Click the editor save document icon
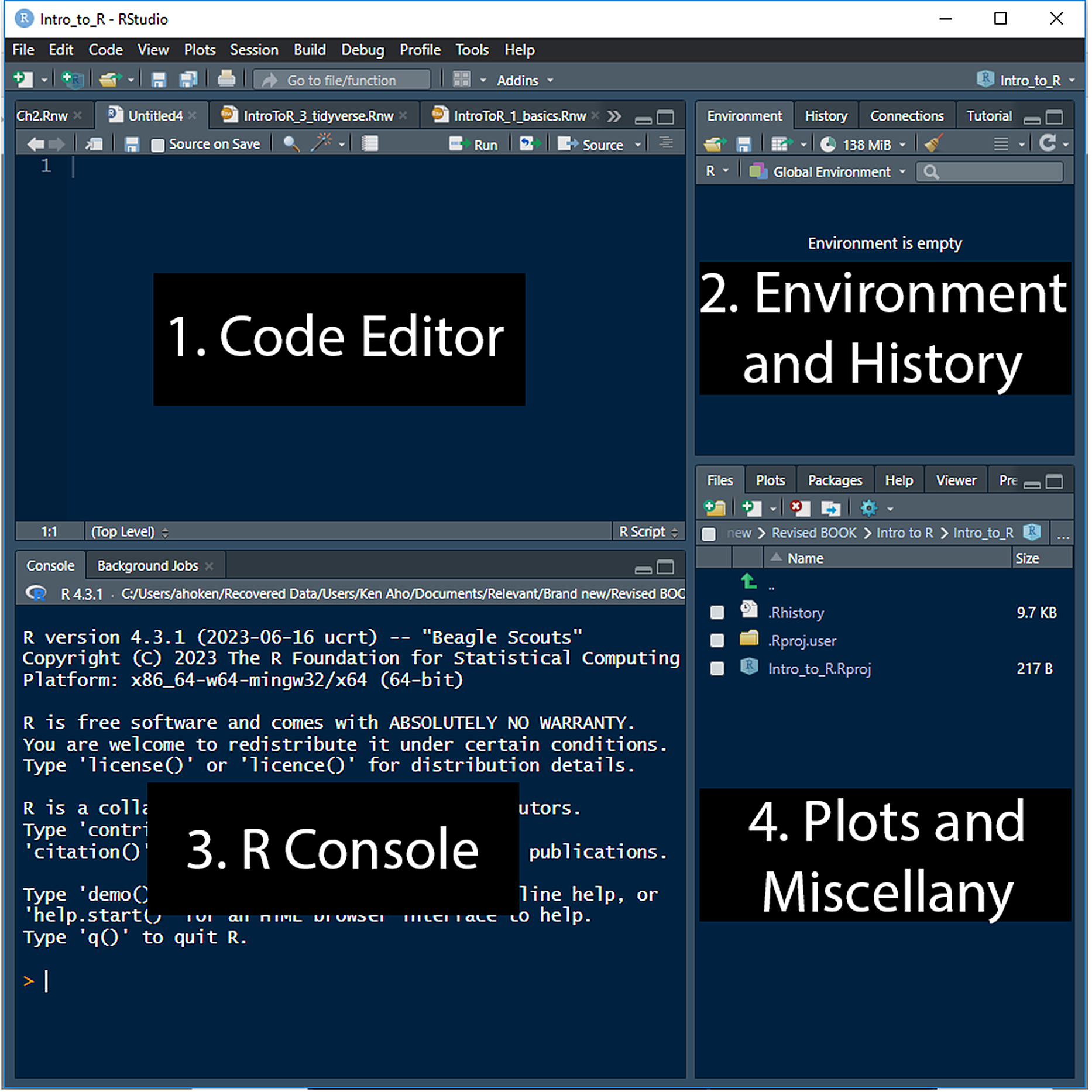1092x1092 pixels. click(132, 144)
